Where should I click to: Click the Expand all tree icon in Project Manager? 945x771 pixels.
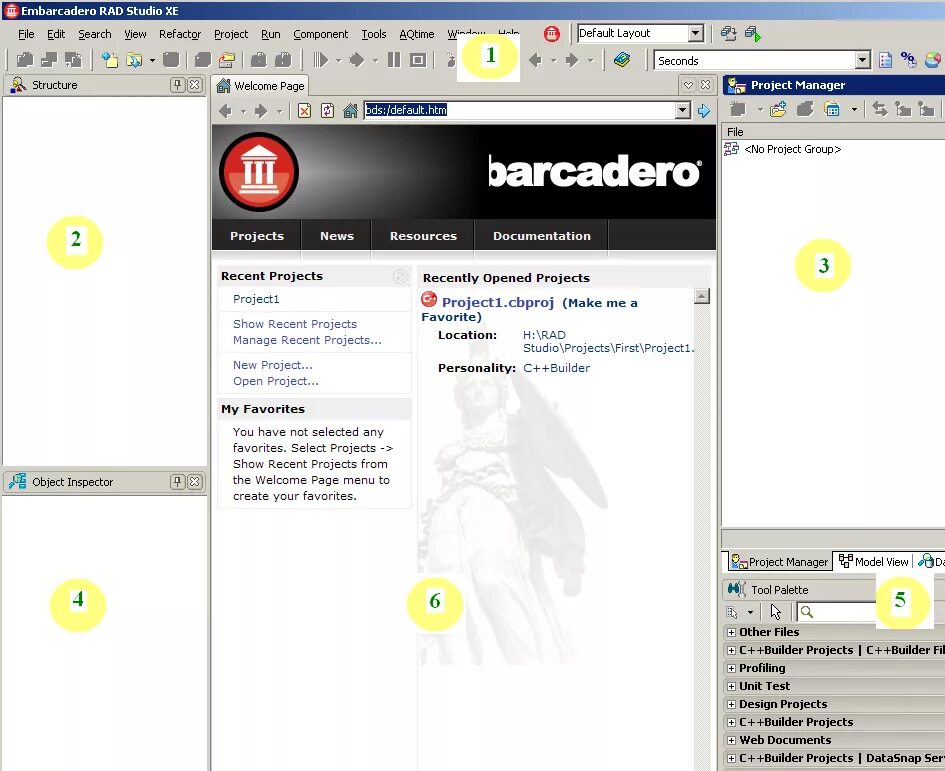click(903, 109)
